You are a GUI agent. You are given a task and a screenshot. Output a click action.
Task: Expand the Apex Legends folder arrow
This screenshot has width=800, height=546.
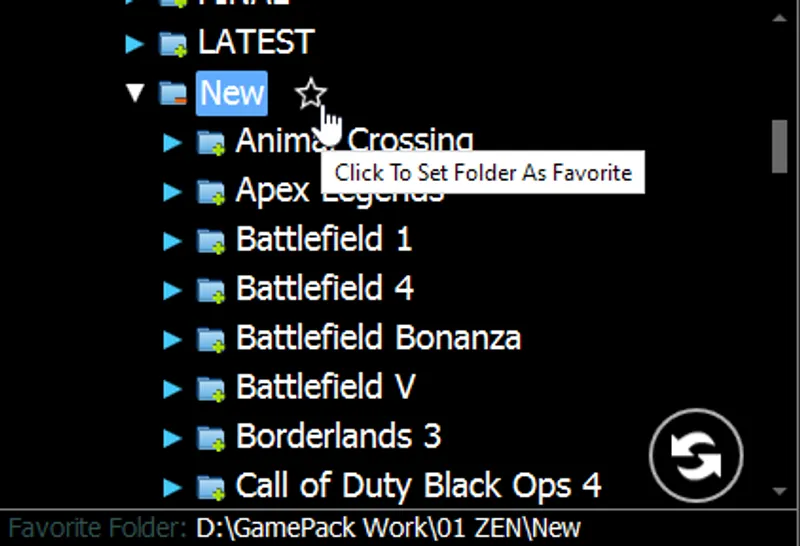coord(172,192)
